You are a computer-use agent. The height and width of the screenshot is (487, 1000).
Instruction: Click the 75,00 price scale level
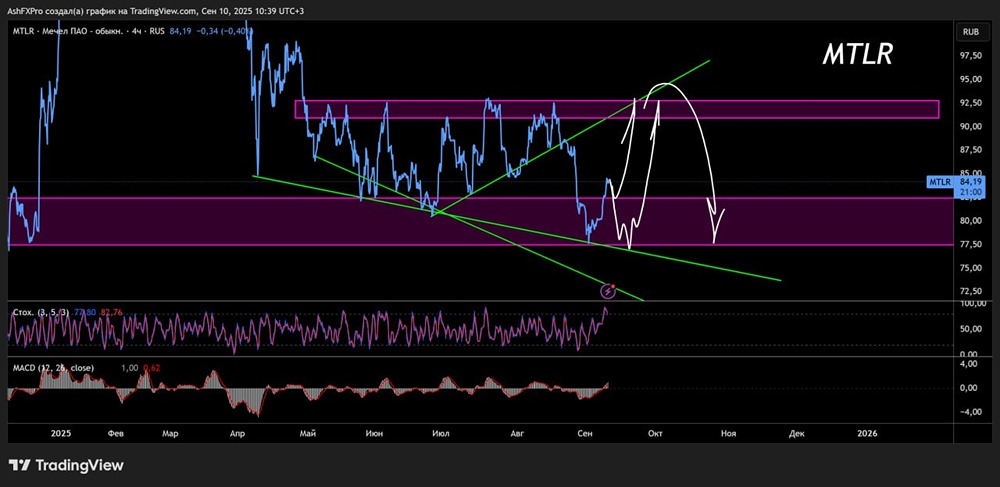[x=971, y=268]
